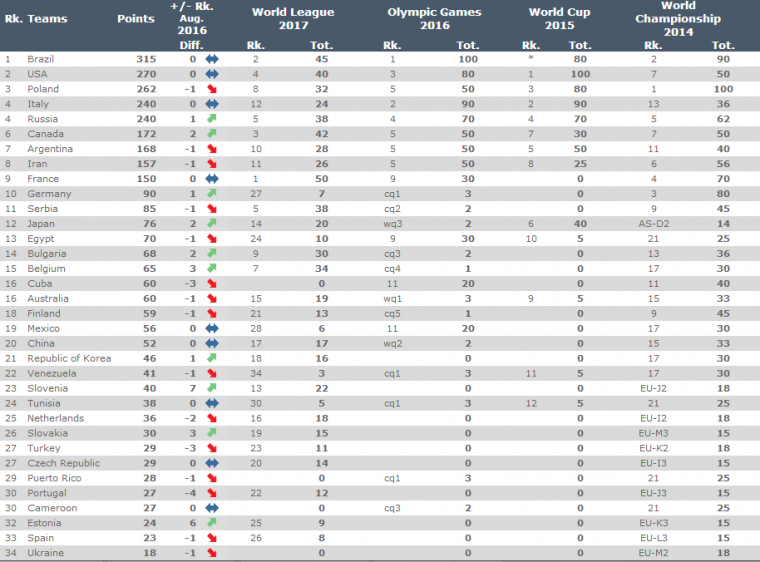Click the green up arrow in Bulgaria row
Image resolution: width=760 pixels, height=562 pixels.
pos(212,254)
